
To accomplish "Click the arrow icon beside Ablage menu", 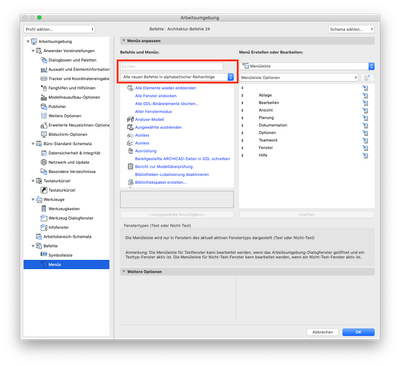I will (x=365, y=95).
